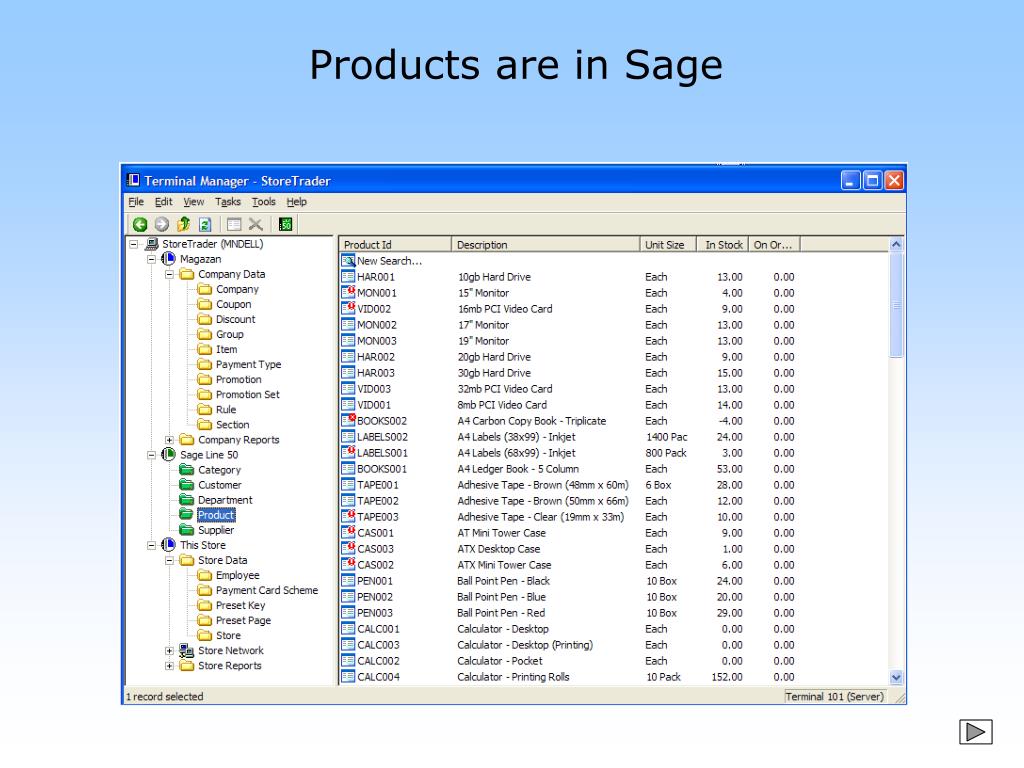Sort by the Unit Size column header
This screenshot has height=768, width=1024.
click(668, 244)
